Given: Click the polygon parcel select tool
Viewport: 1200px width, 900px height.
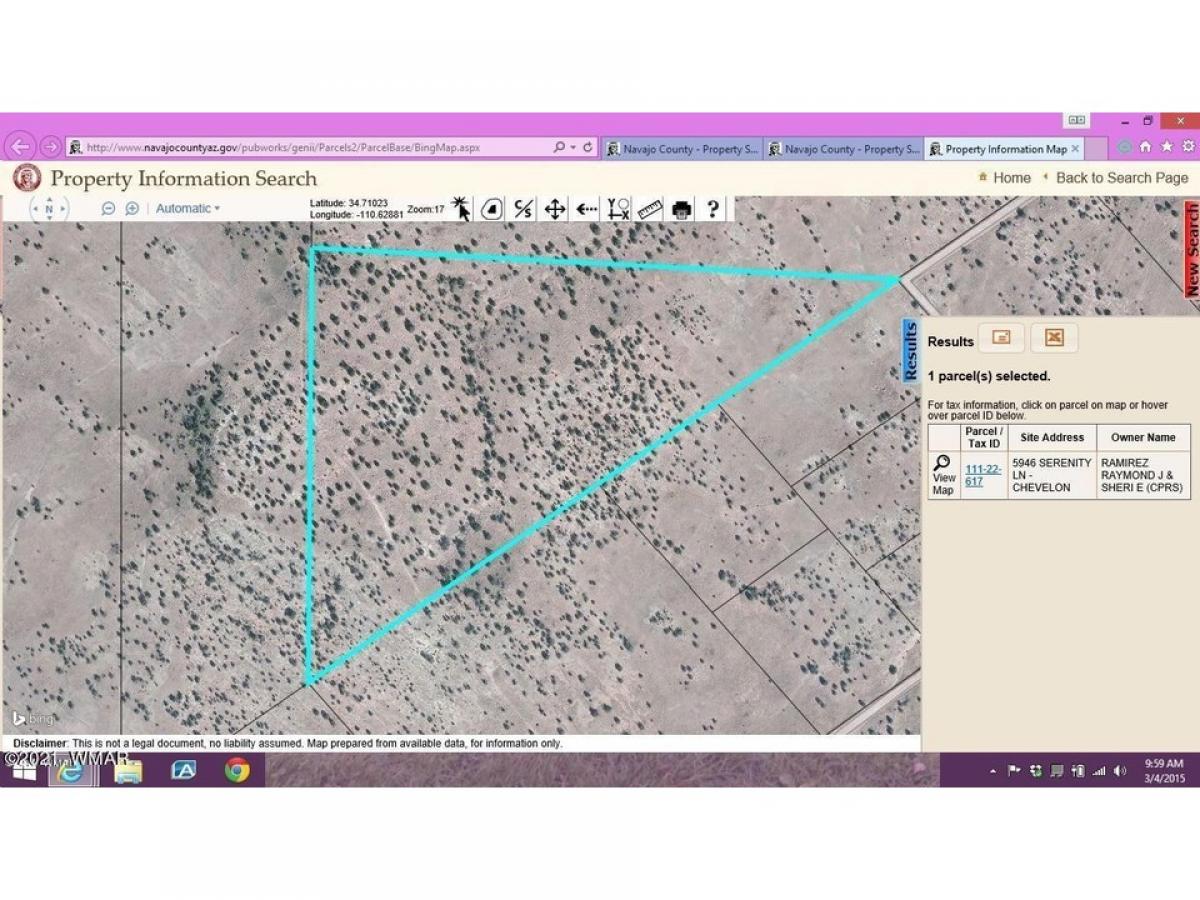Looking at the screenshot, I should [491, 209].
